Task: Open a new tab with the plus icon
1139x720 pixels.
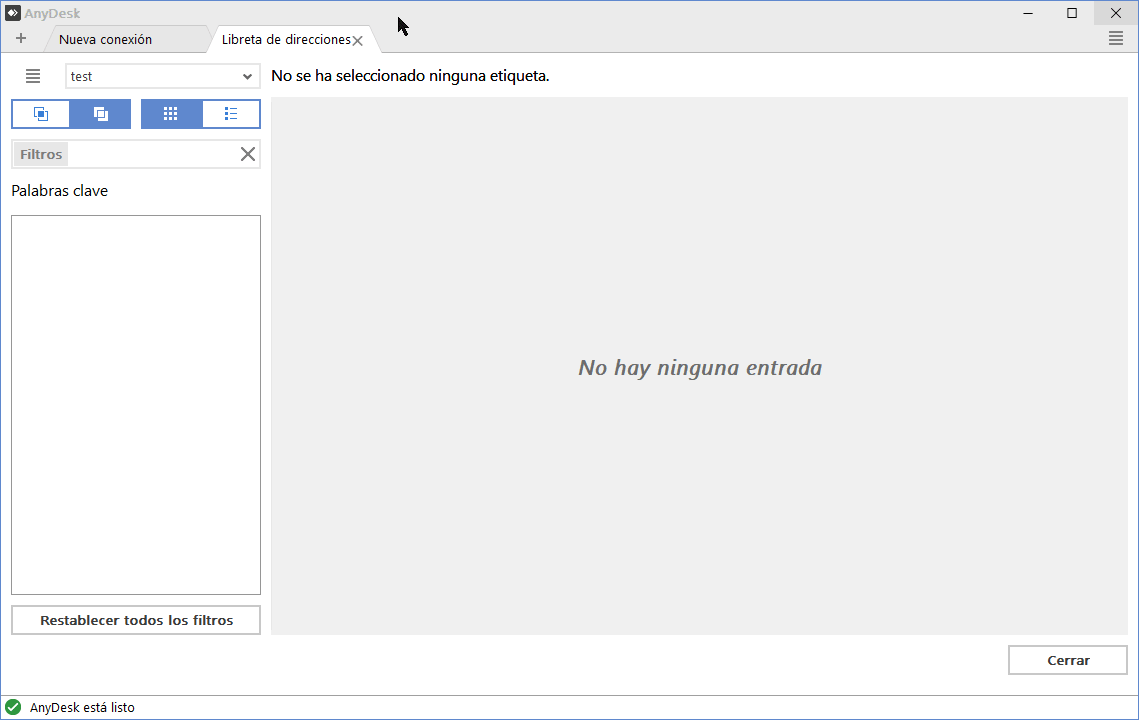Action: click(20, 39)
